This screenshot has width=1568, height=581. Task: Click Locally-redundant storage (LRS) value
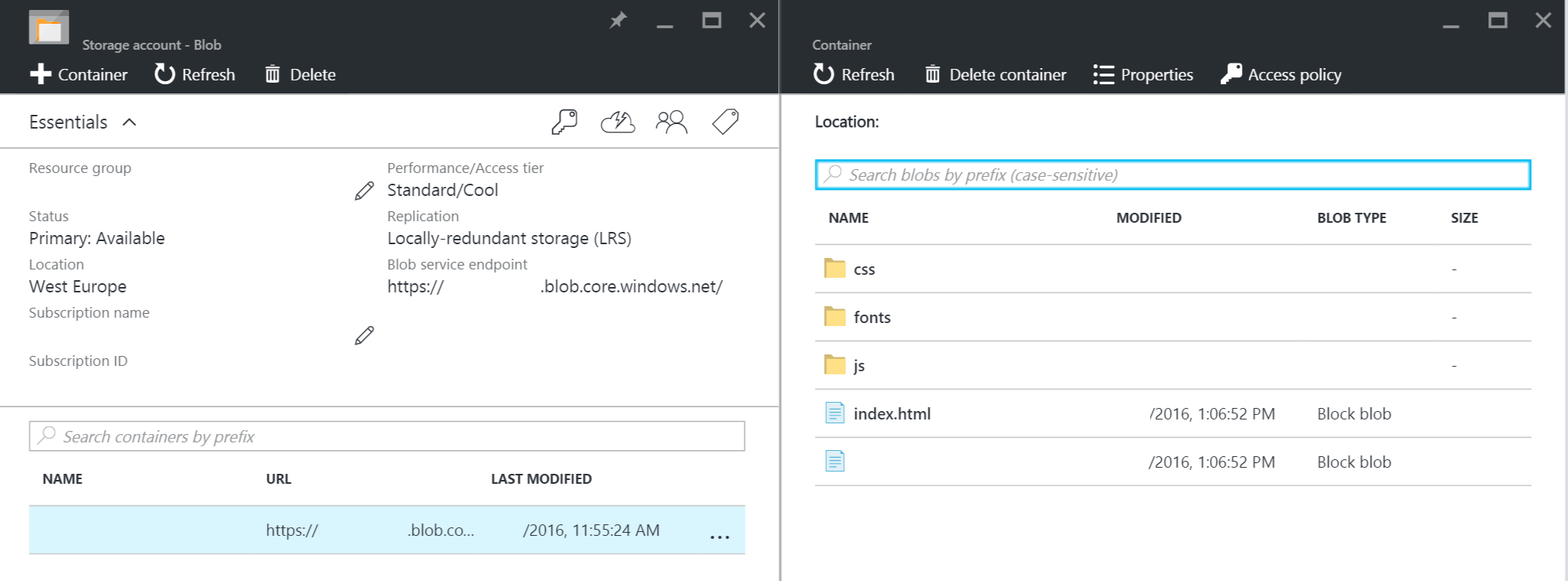[x=509, y=238]
